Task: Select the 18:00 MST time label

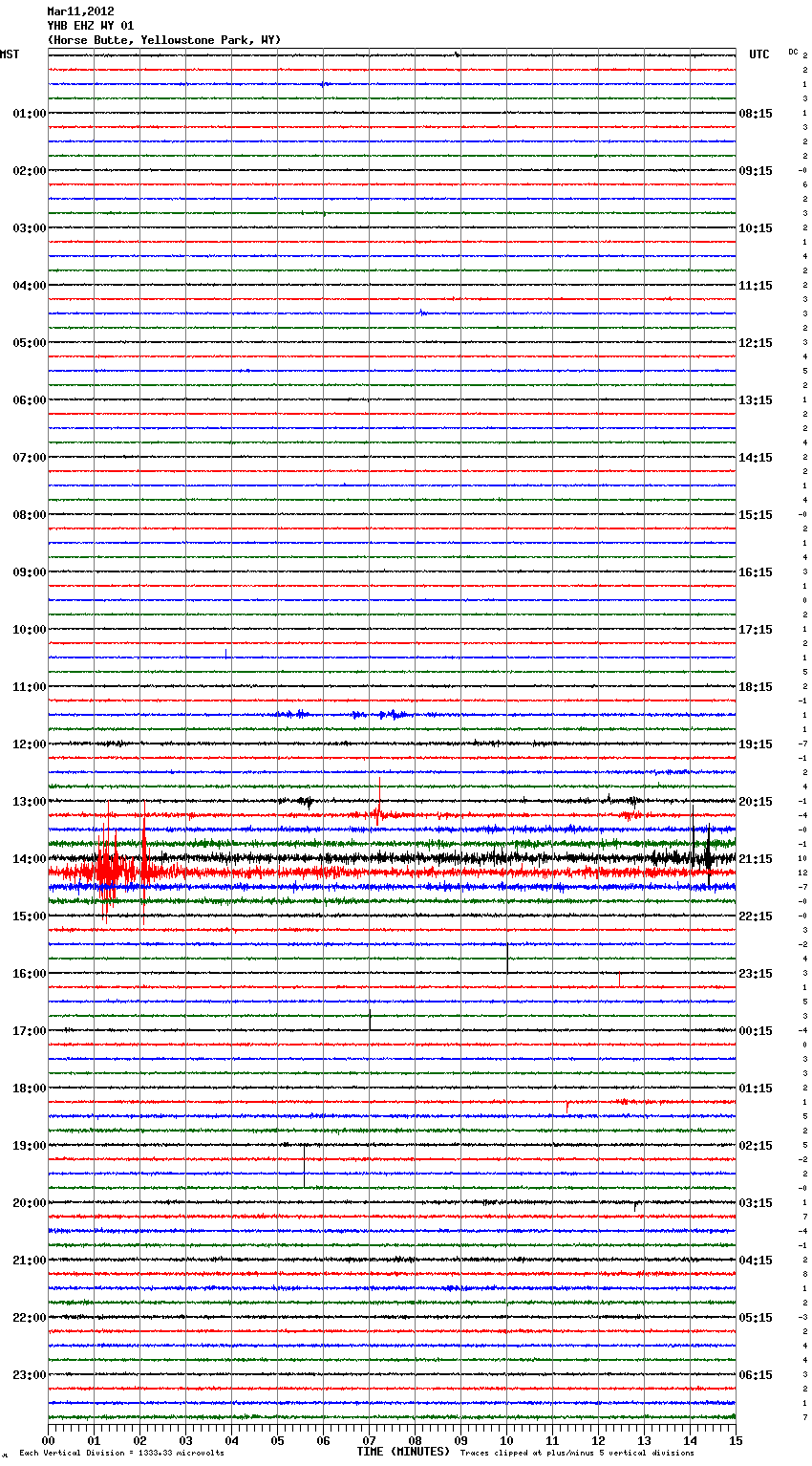Action: (29, 1089)
